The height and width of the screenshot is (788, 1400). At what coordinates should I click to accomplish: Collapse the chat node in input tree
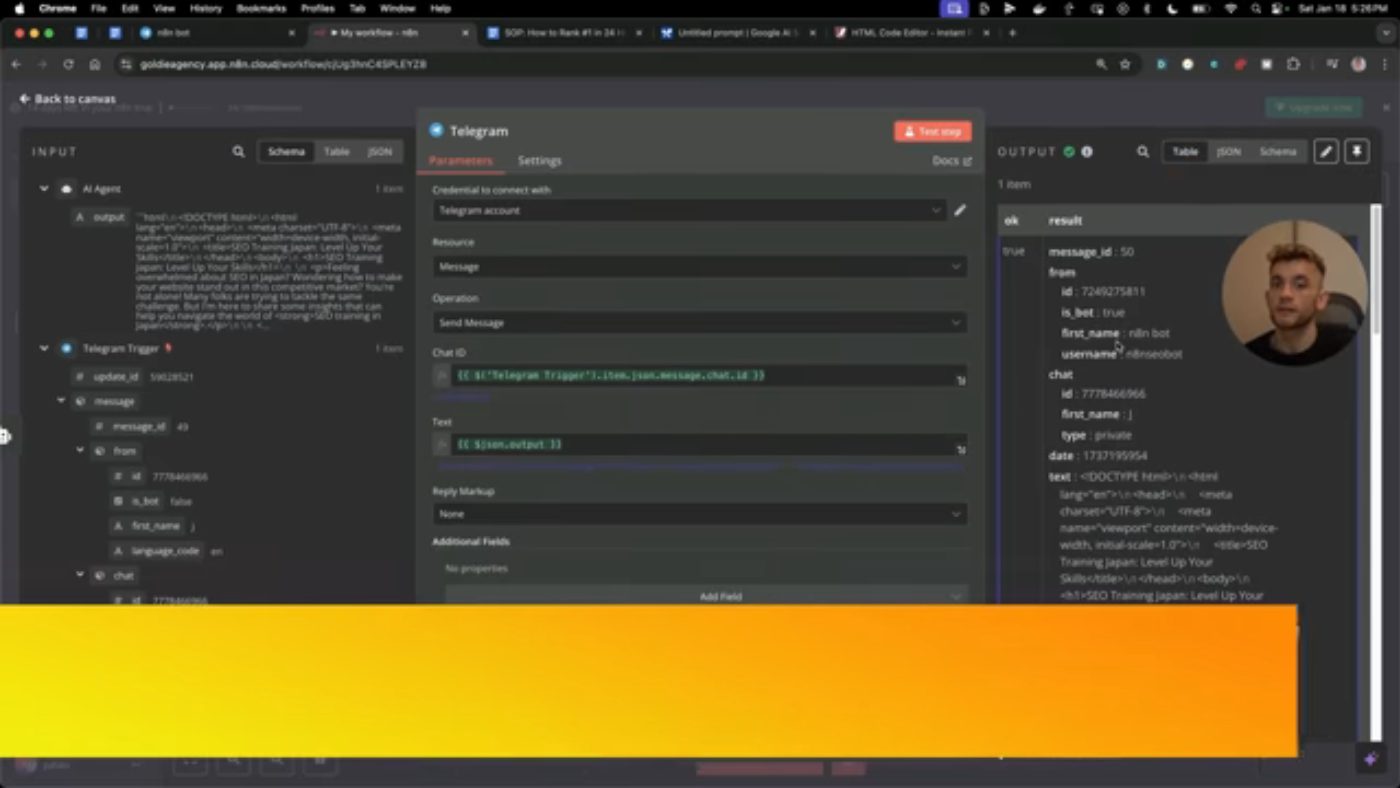[x=80, y=575]
